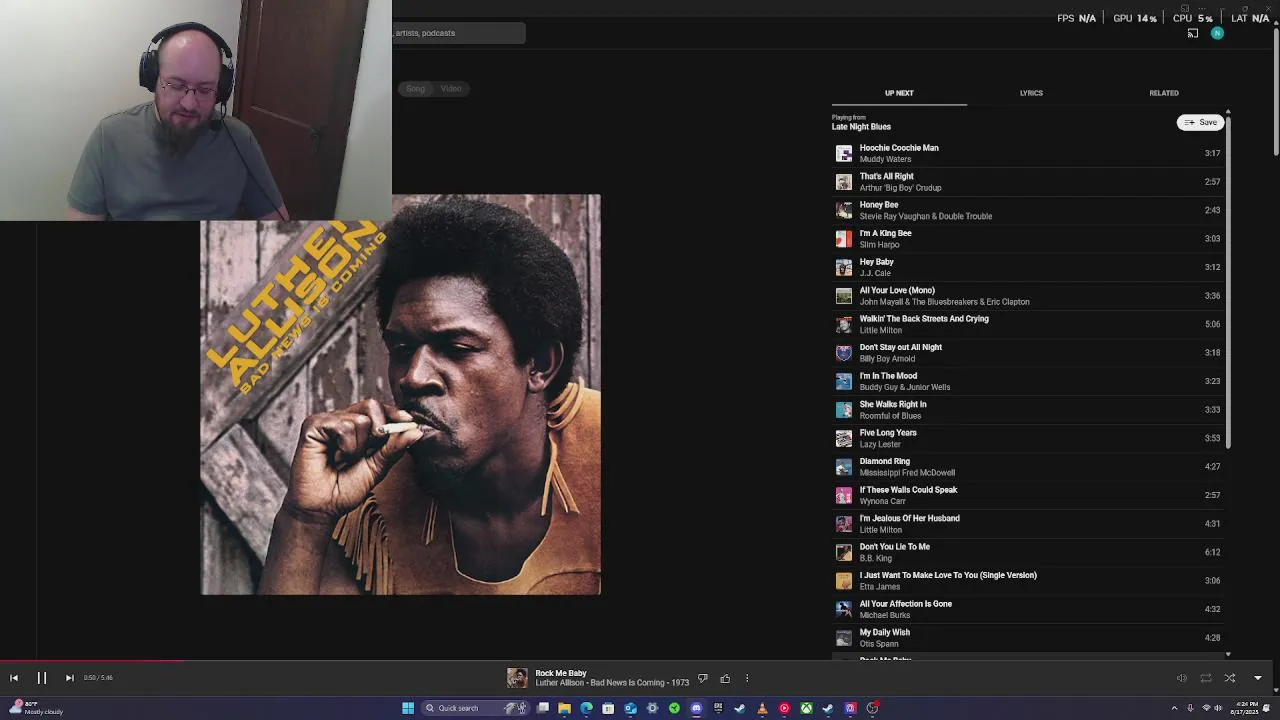1280x720 pixels.
Task: Select My Daily Wish by Otis Spann
Action: pyautogui.click(x=1028, y=638)
